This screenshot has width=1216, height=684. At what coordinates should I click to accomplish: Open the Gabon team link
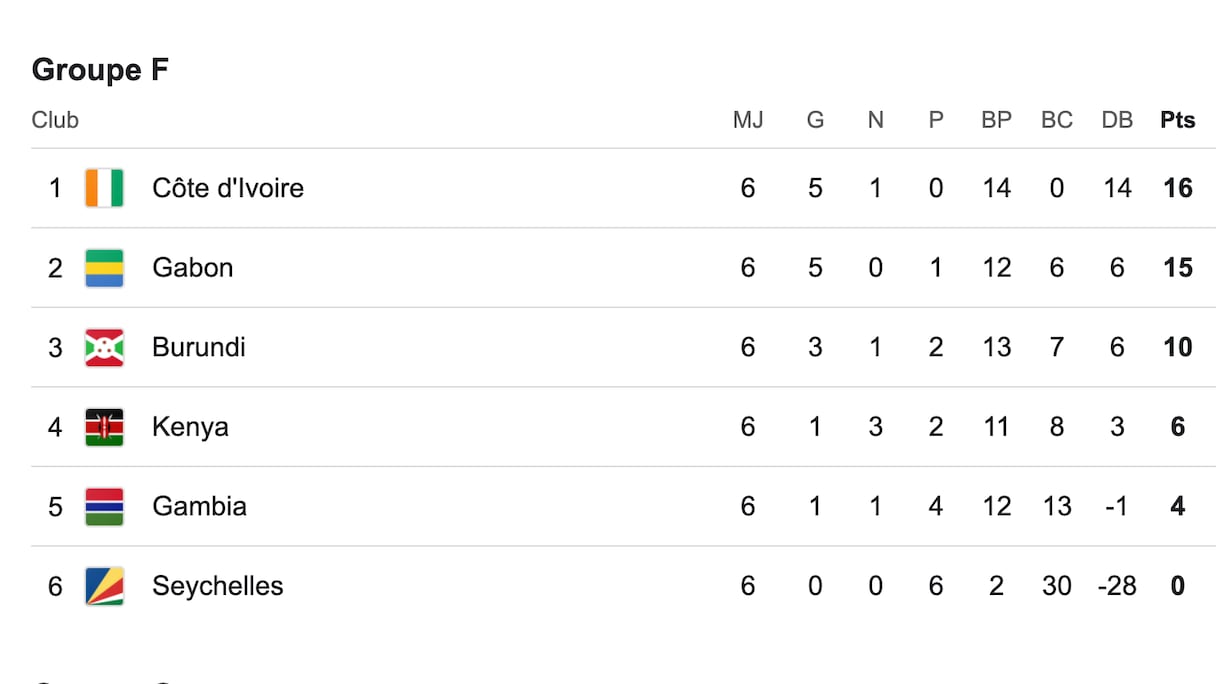(x=192, y=268)
